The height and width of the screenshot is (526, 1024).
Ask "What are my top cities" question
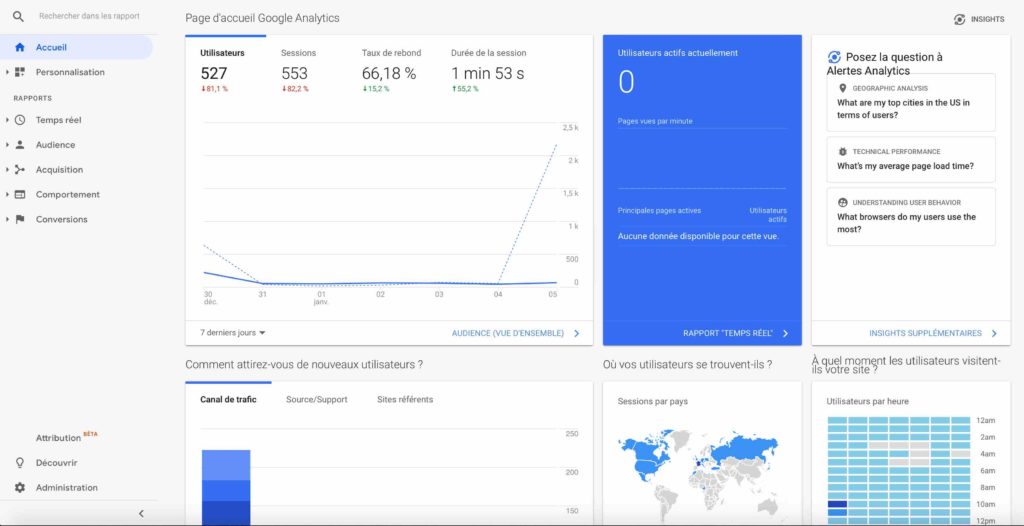911,103
